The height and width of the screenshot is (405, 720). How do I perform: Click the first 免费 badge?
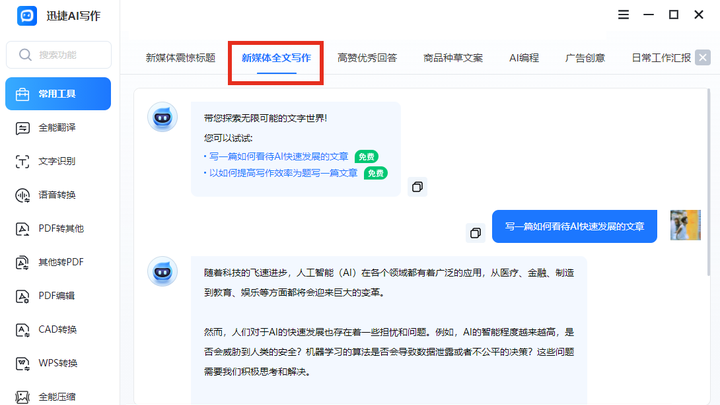click(x=366, y=157)
